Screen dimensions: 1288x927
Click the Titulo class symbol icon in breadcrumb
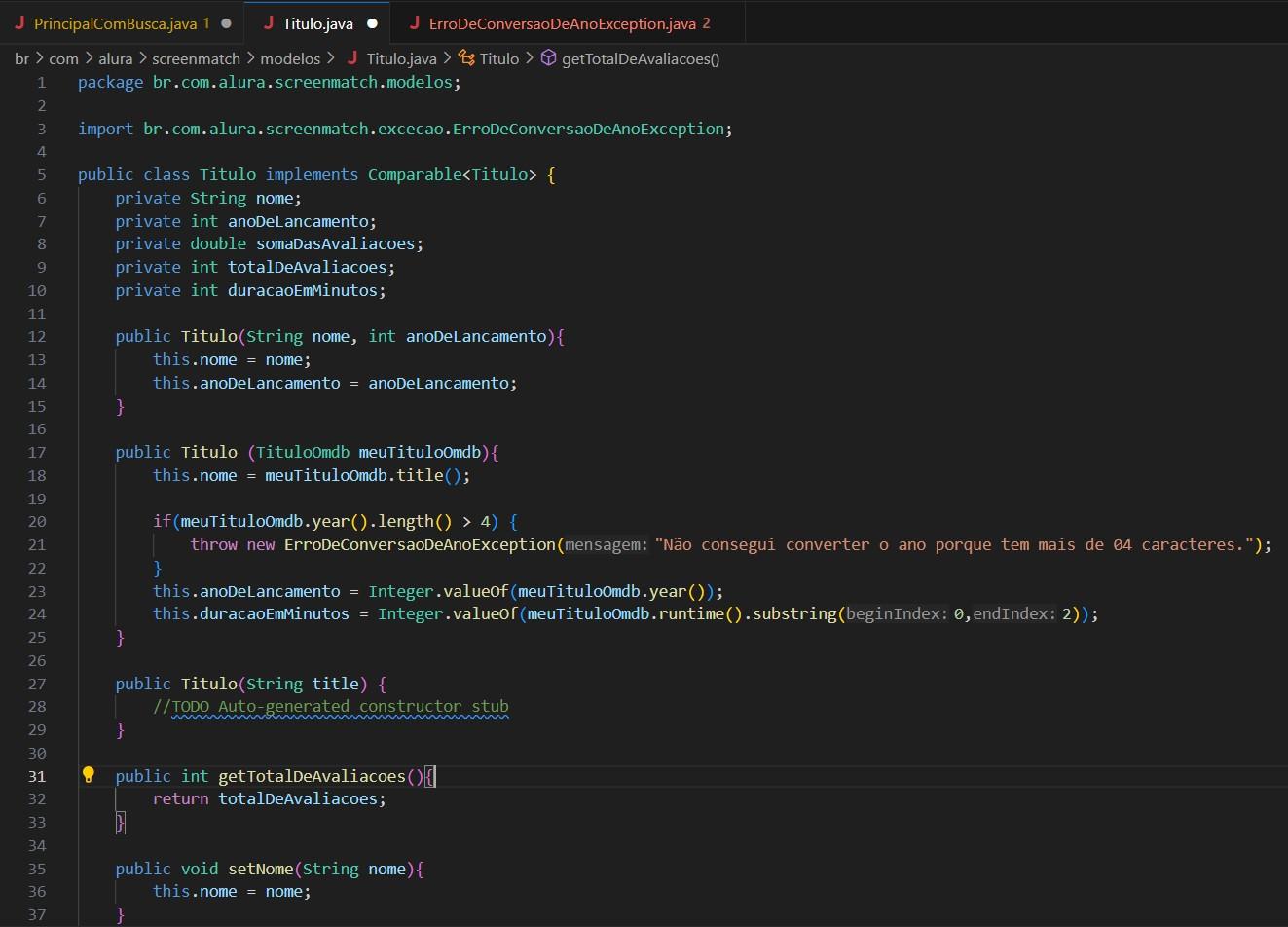click(466, 58)
